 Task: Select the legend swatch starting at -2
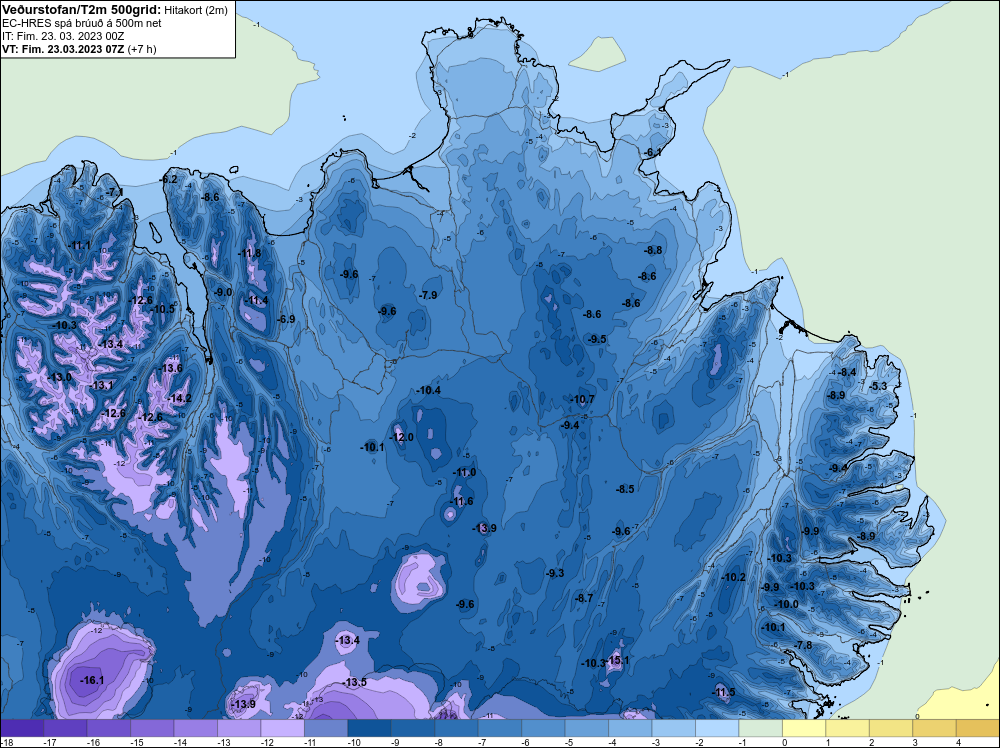pyautogui.click(x=717, y=728)
